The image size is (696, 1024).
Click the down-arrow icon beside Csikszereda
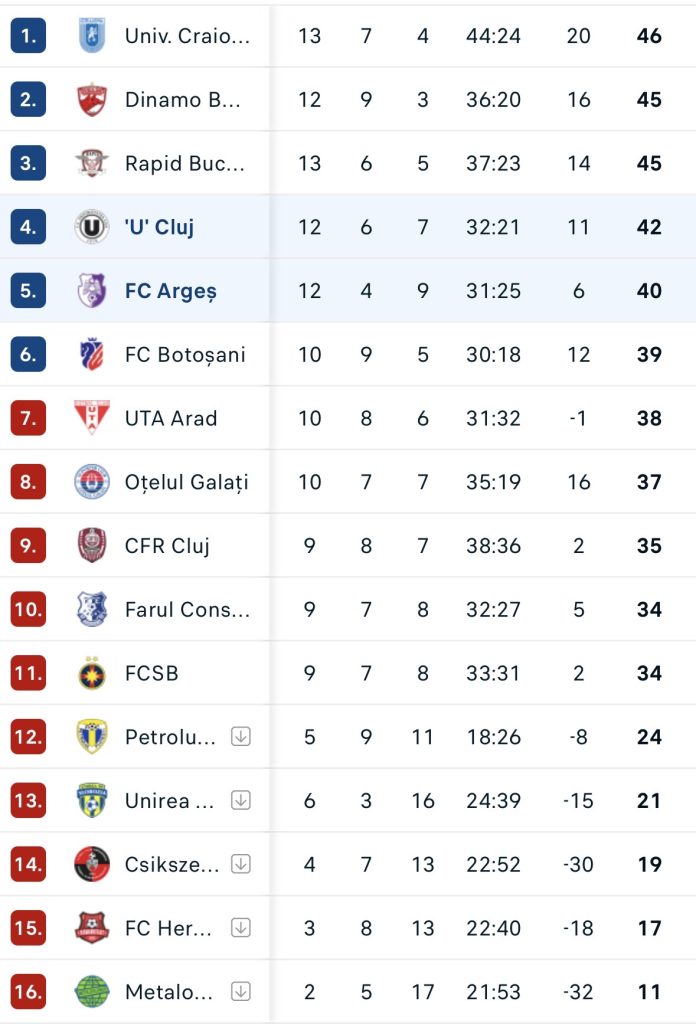point(241,864)
